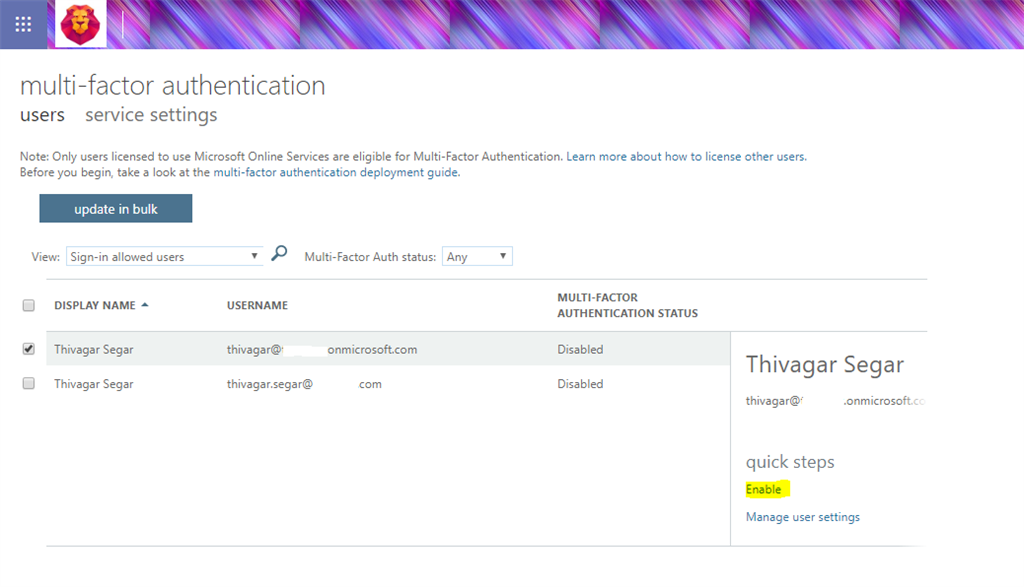
Task: Click the DISPLAY NAME column header text
Action: pos(95,306)
